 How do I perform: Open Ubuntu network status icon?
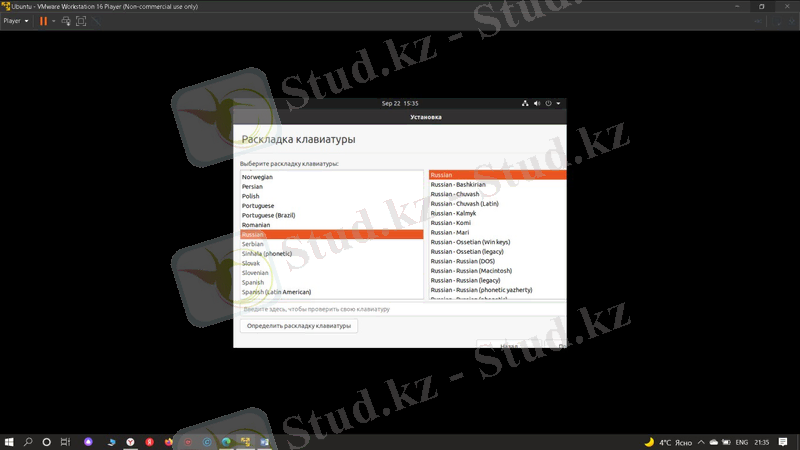pyautogui.click(x=525, y=103)
